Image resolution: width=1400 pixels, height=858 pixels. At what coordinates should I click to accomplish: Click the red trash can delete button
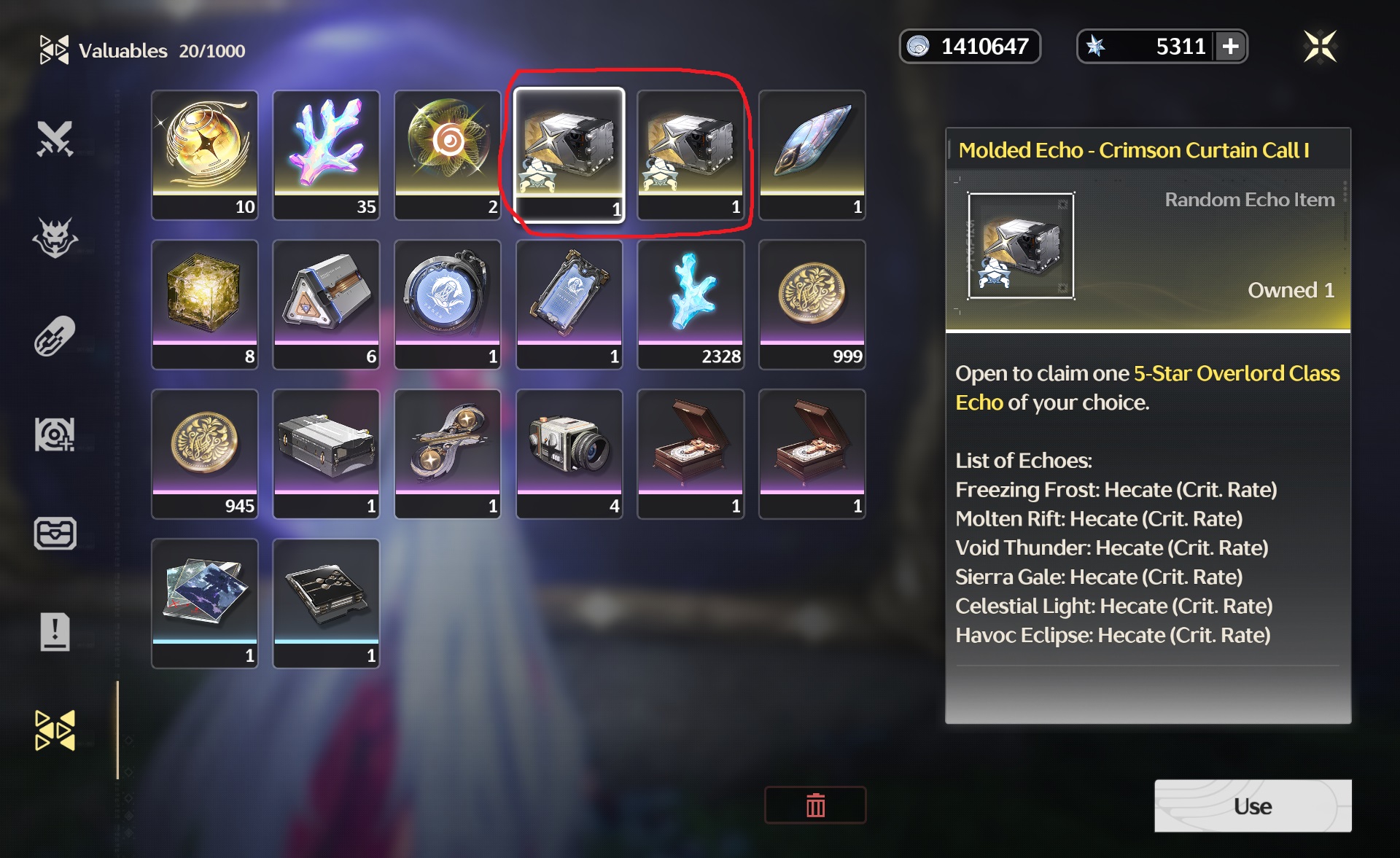pos(815,805)
